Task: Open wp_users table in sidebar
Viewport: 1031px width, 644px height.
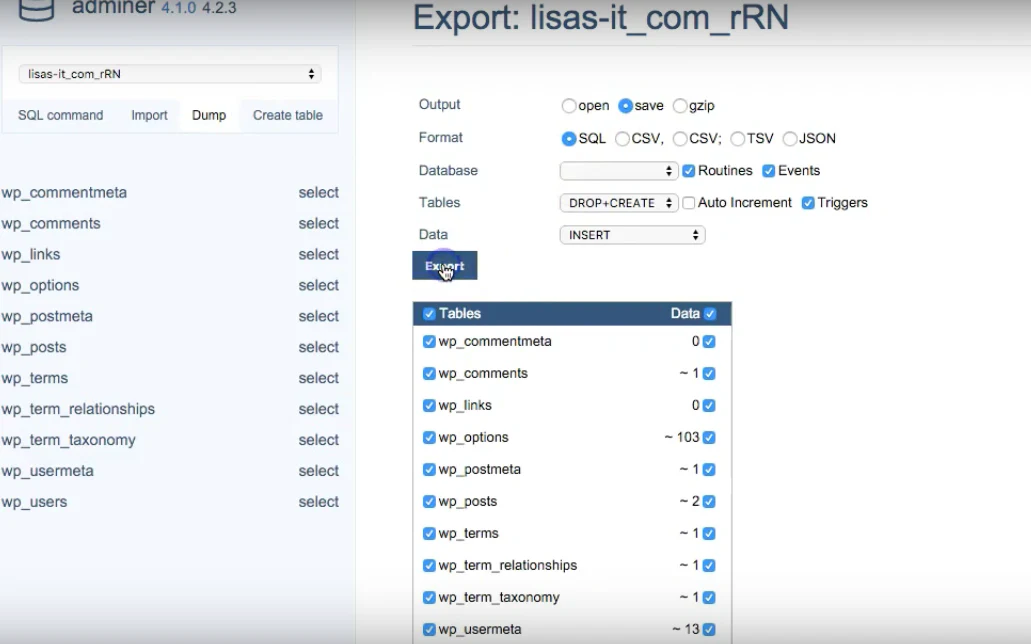Action: [x=34, y=502]
